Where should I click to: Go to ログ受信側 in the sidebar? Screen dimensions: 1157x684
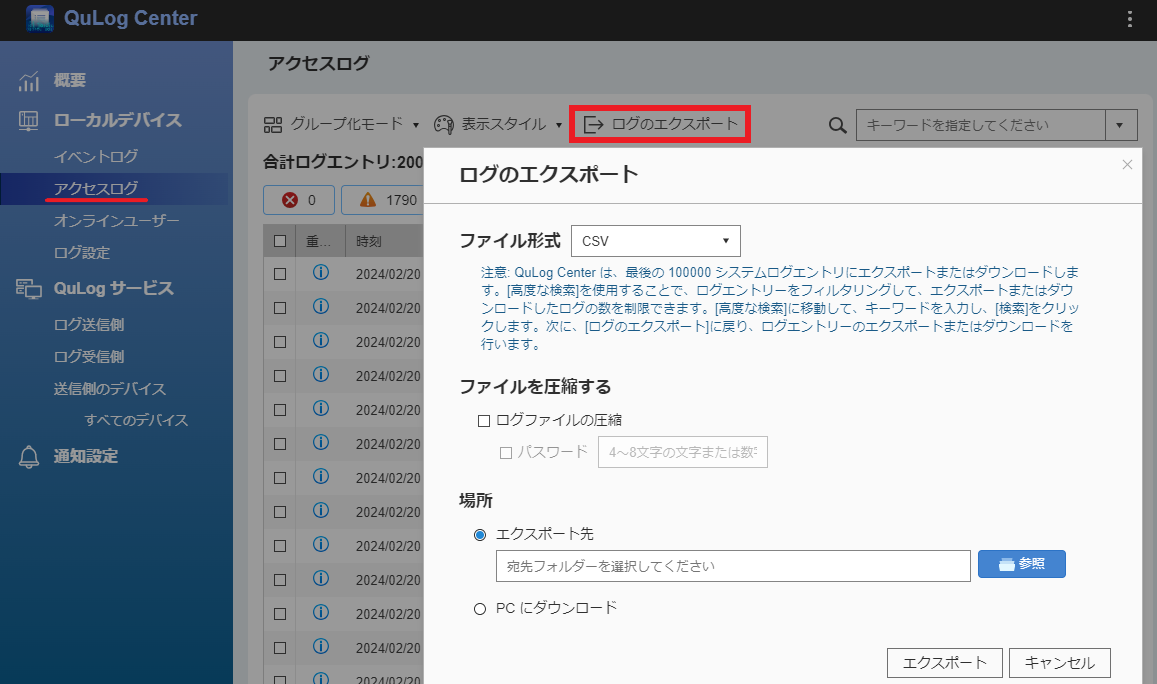(89, 357)
